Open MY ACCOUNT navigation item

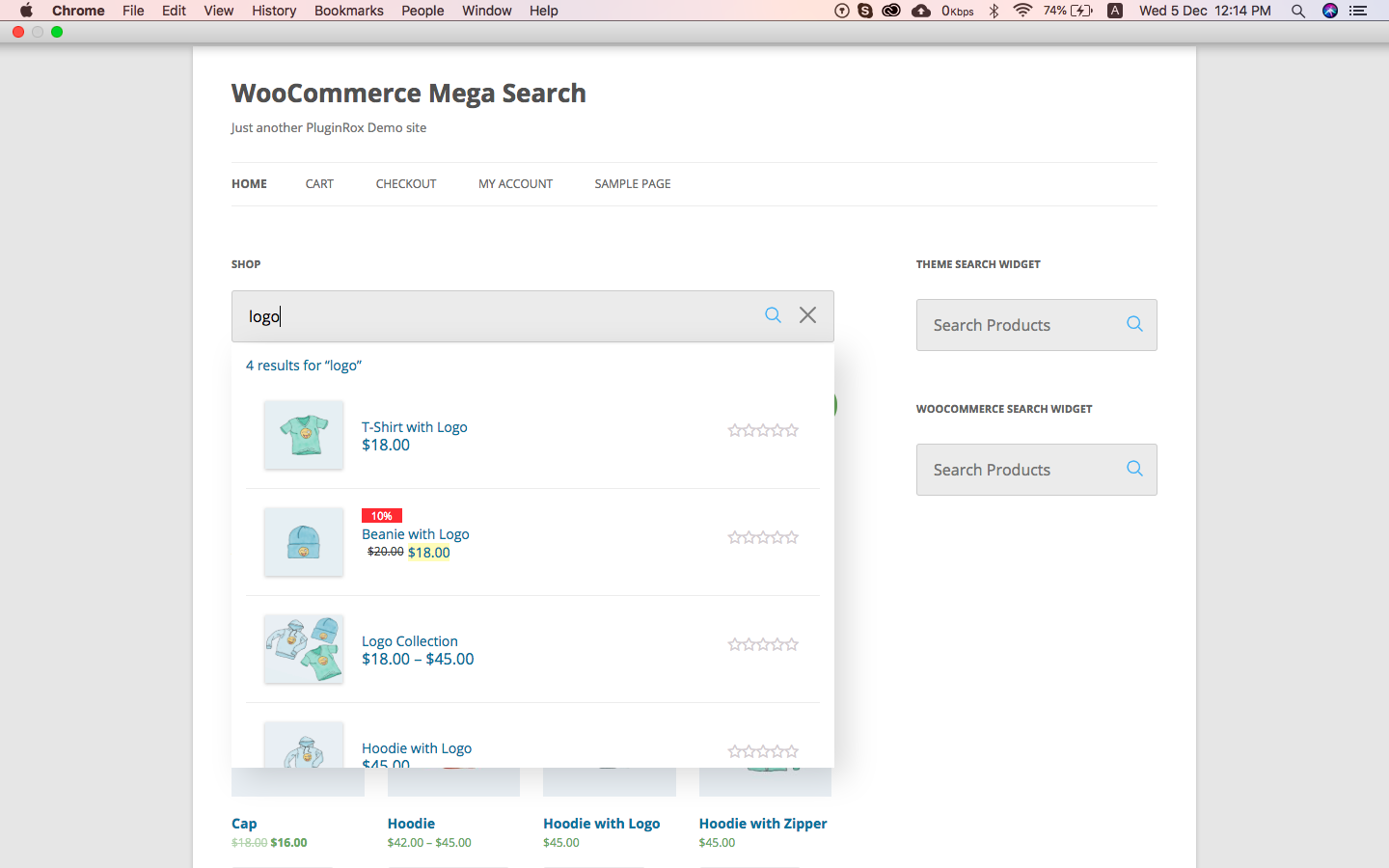click(x=515, y=184)
